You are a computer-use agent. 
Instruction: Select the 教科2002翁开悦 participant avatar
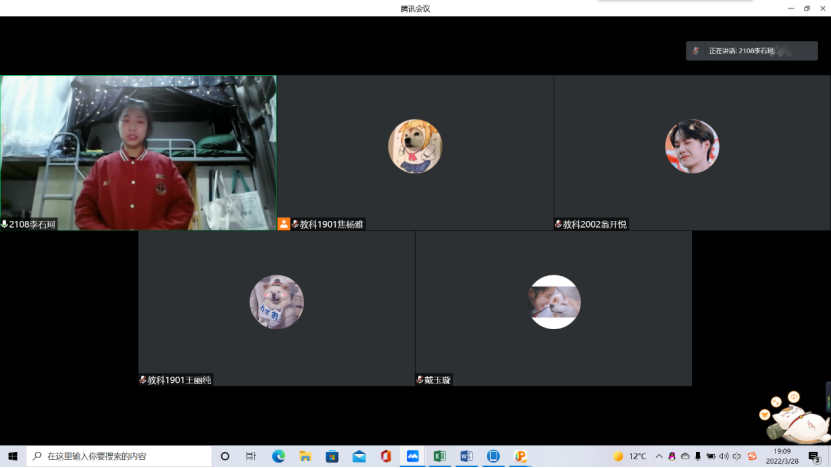pyautogui.click(x=692, y=146)
